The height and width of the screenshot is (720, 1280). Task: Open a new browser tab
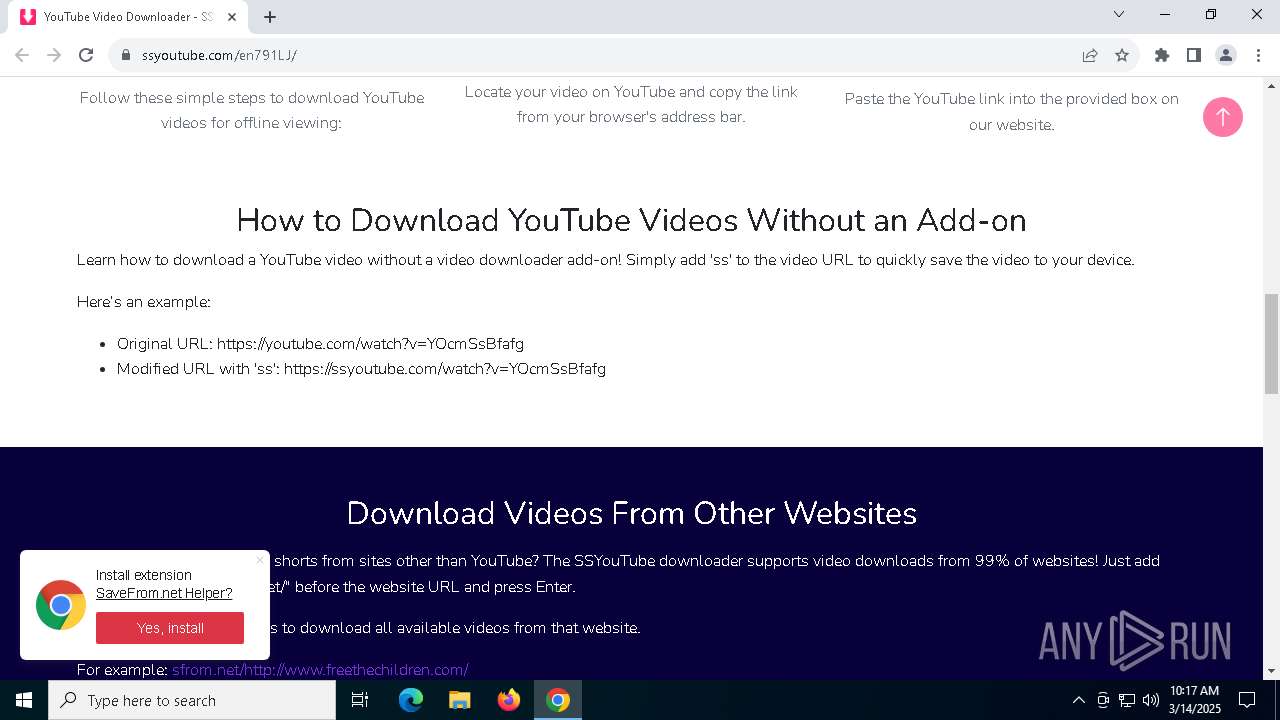(x=270, y=17)
